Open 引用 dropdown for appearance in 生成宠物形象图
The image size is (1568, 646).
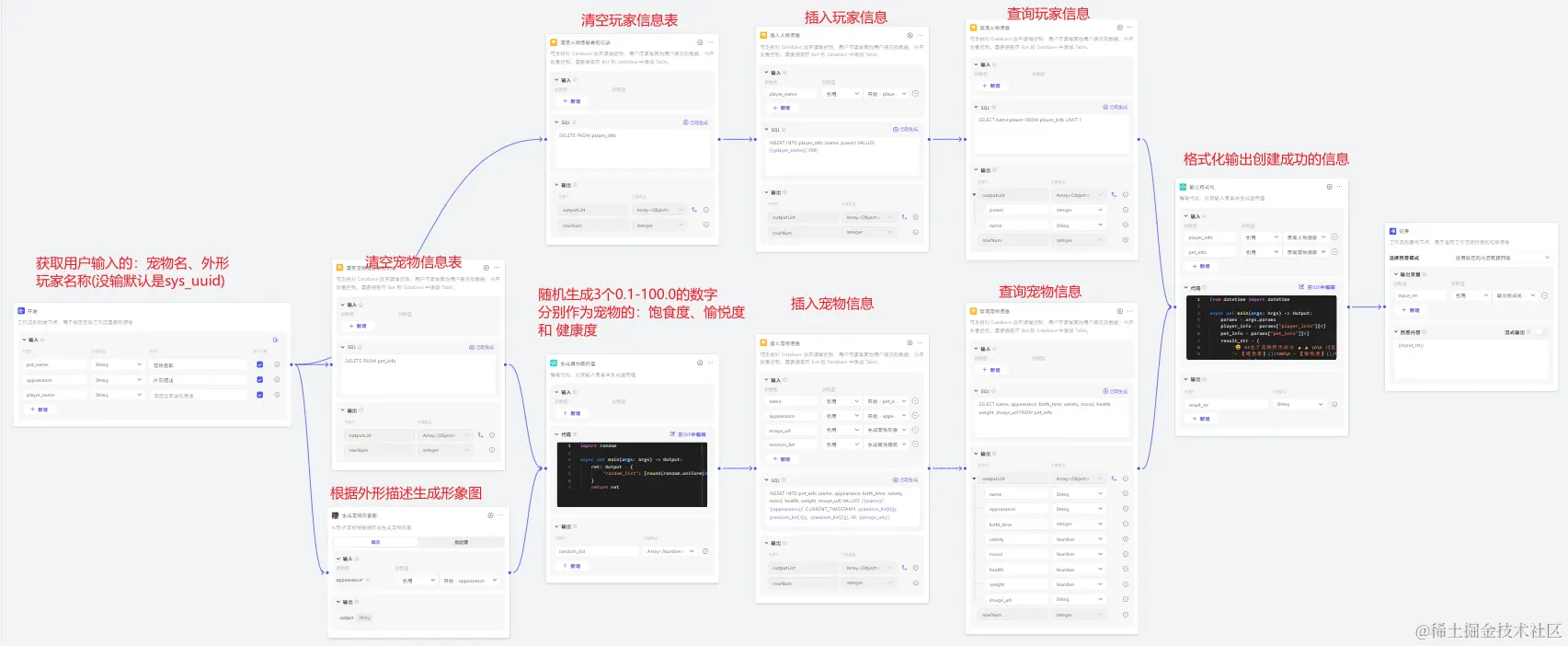tap(418, 581)
